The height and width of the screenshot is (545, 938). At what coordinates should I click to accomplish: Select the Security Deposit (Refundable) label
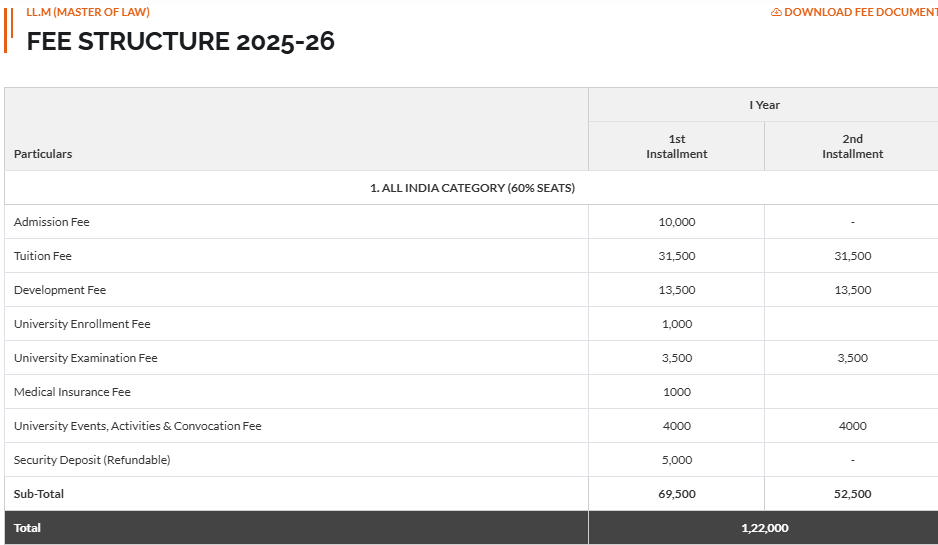[92, 460]
